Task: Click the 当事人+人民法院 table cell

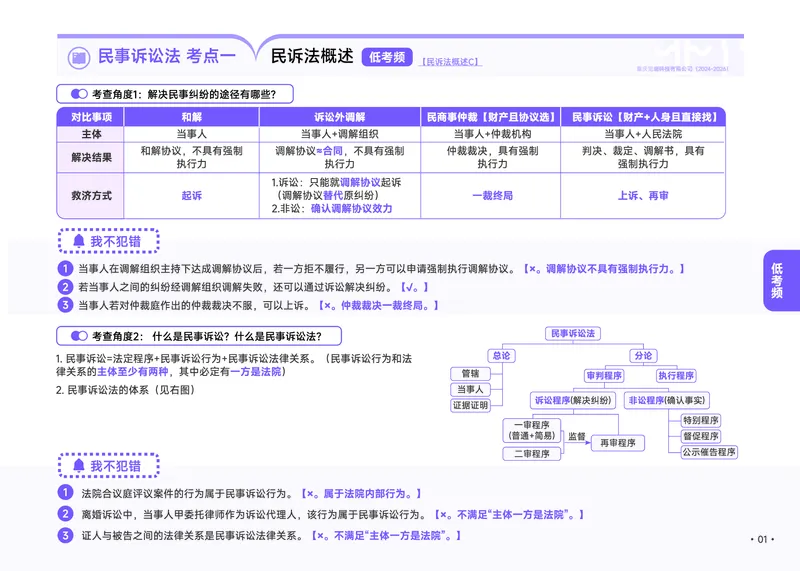Action: pos(643,134)
